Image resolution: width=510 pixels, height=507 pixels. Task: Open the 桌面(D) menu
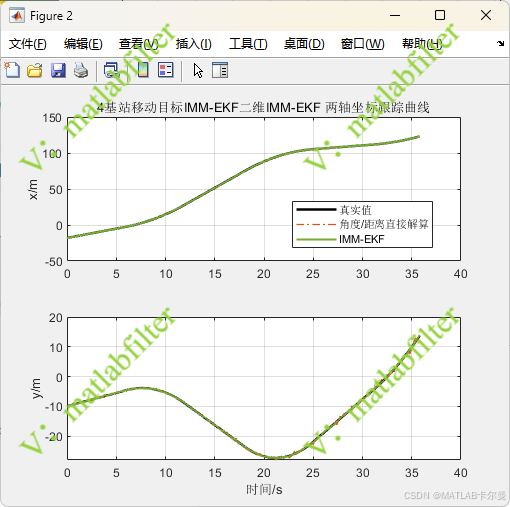pyautogui.click(x=304, y=44)
